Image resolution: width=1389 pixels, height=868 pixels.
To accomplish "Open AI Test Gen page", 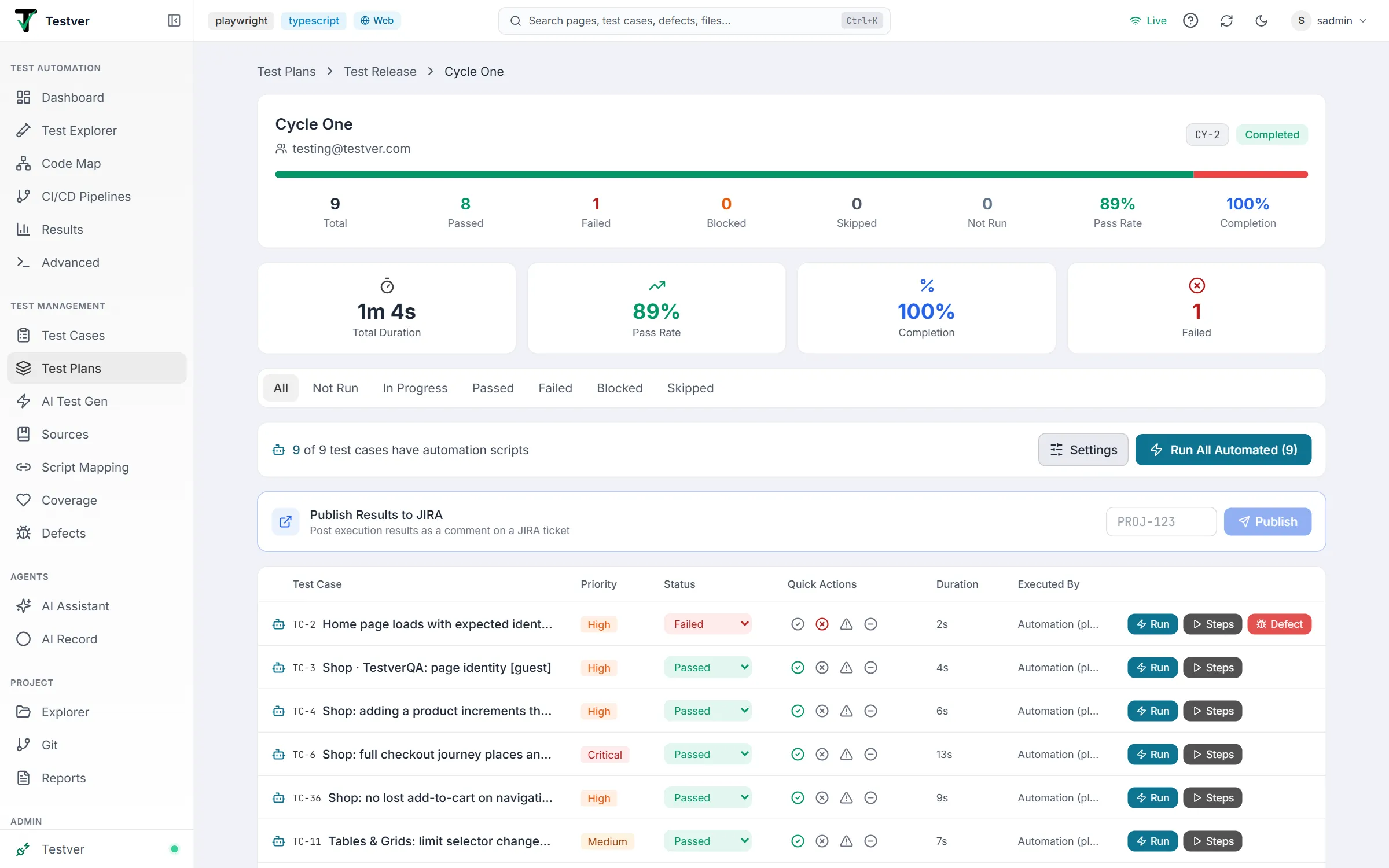I will point(97,401).
